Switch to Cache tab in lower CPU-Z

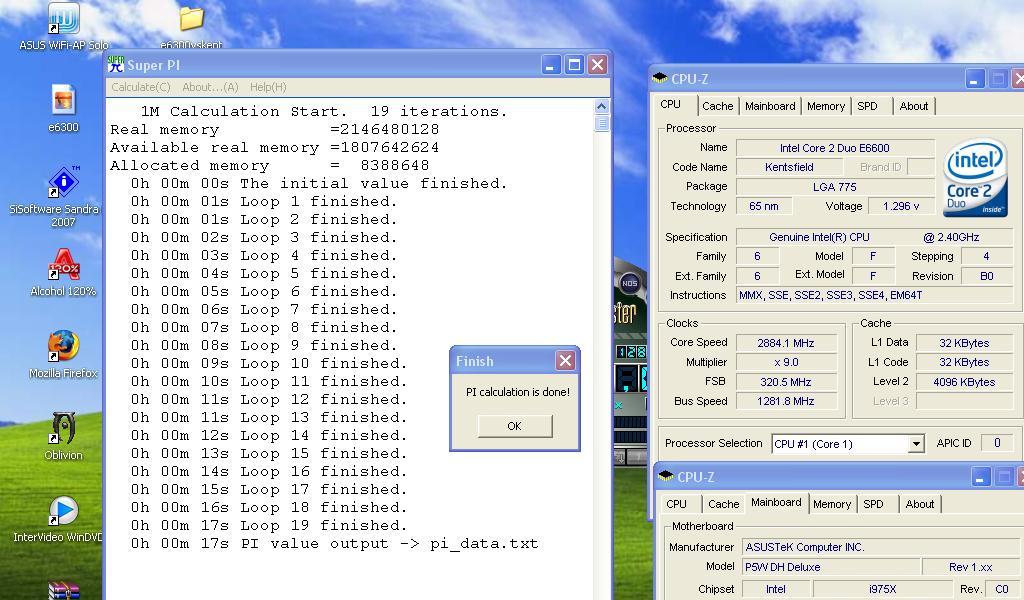coord(724,504)
